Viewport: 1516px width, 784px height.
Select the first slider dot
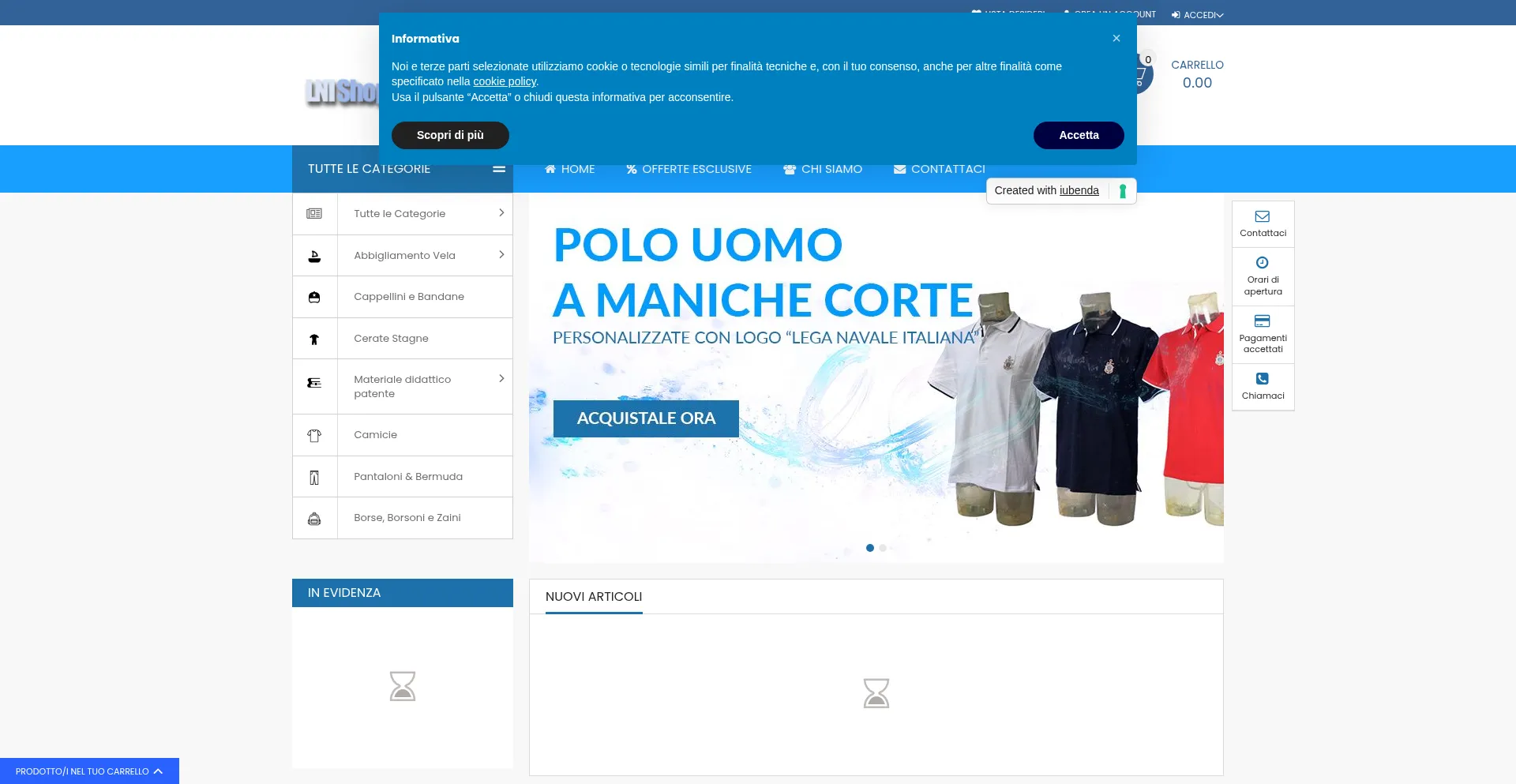pos(870,548)
